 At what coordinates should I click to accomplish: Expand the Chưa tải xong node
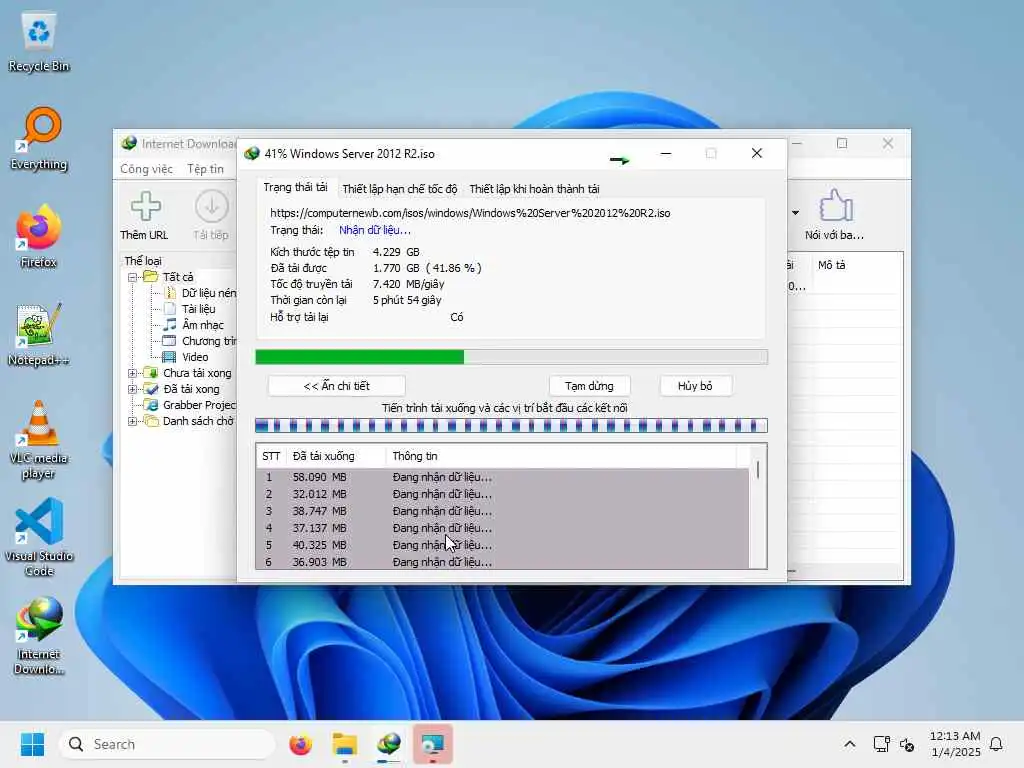coord(133,373)
